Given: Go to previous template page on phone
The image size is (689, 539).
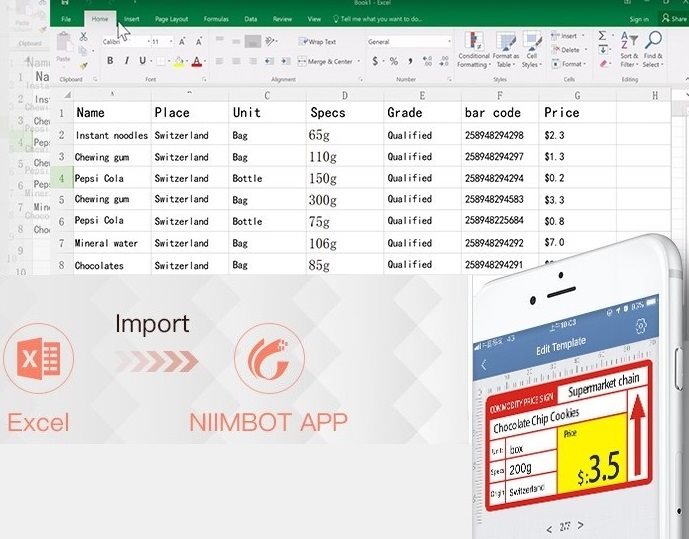Looking at the screenshot, I should pos(549,529).
